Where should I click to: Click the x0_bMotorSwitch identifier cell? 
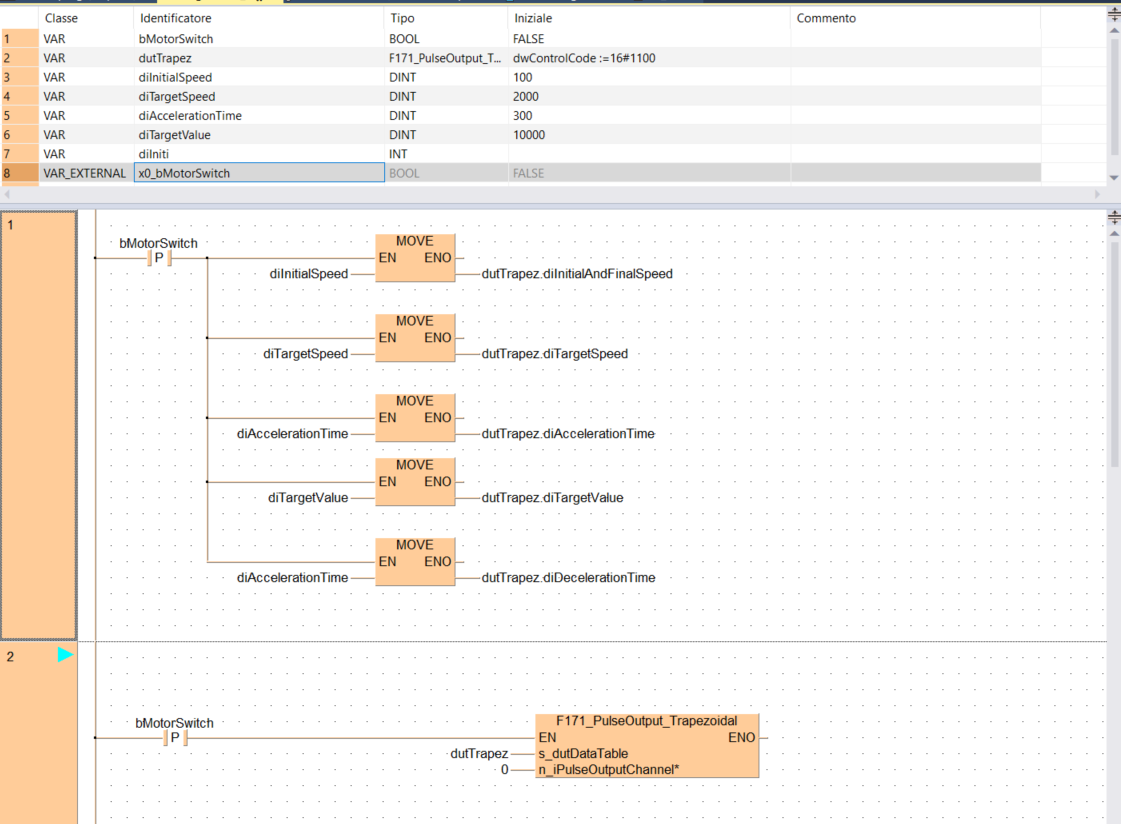(x=259, y=173)
